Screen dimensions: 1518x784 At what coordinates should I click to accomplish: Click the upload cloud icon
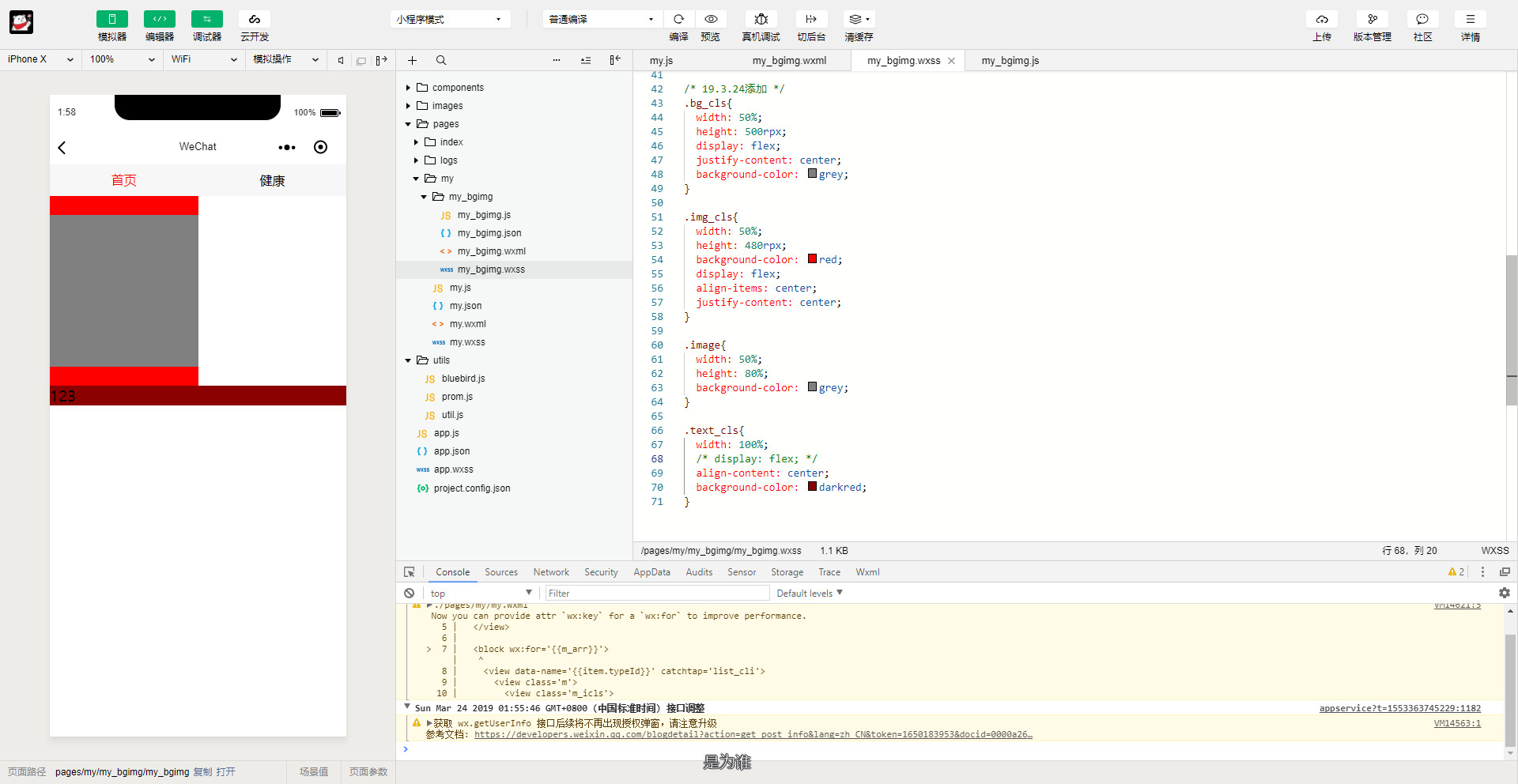pos(1322,19)
